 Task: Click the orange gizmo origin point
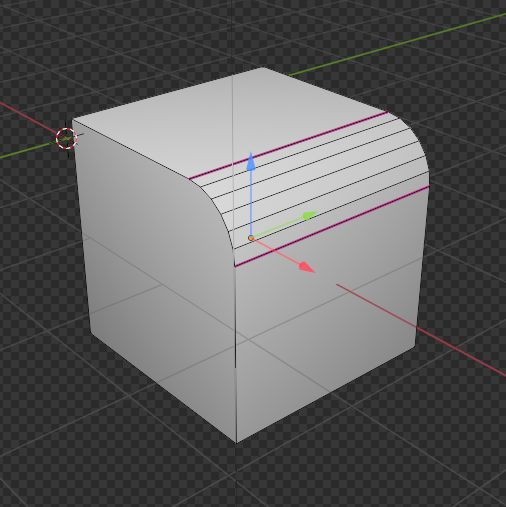(x=251, y=238)
